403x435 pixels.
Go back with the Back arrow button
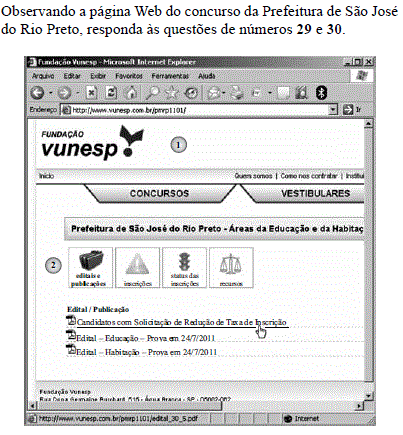[37, 93]
